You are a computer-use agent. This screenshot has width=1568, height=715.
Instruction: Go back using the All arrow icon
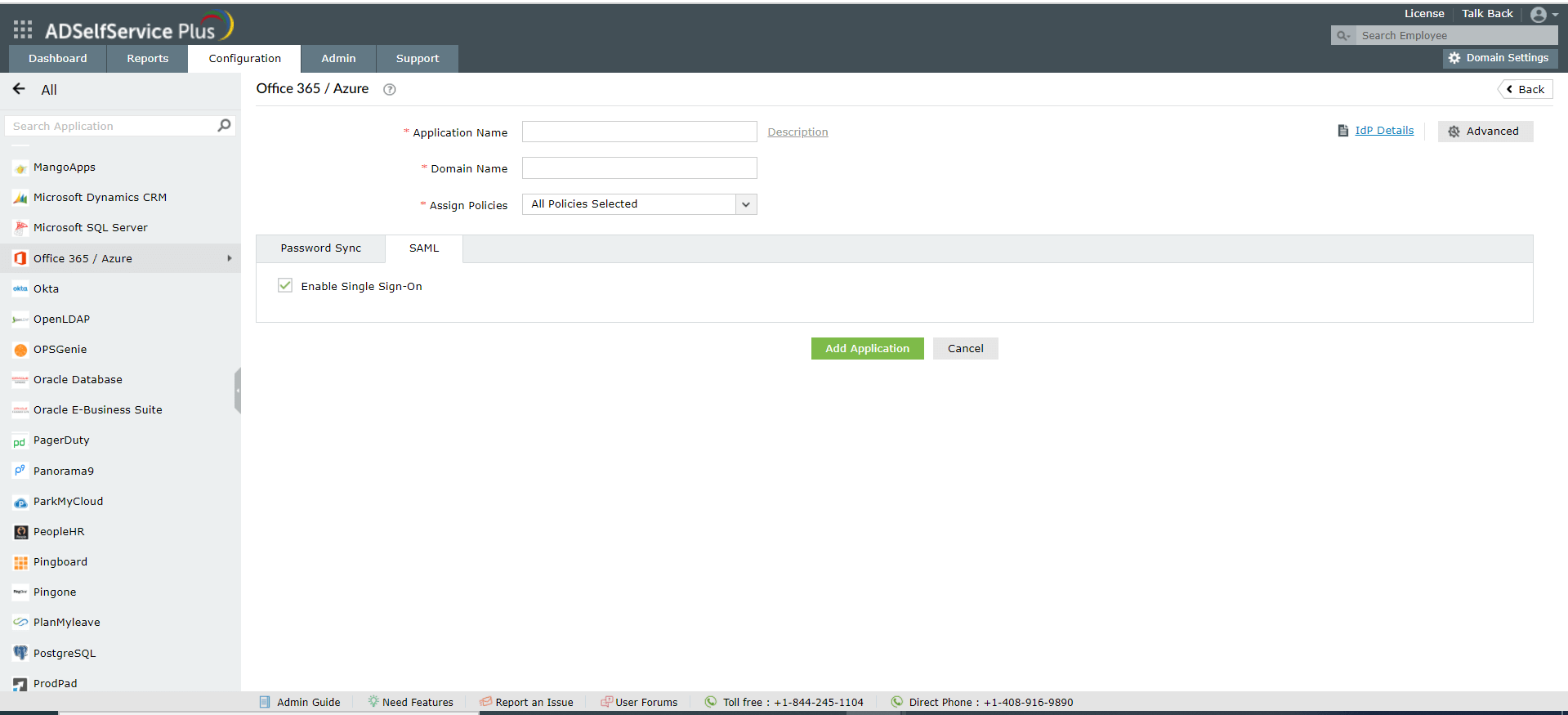tap(19, 89)
